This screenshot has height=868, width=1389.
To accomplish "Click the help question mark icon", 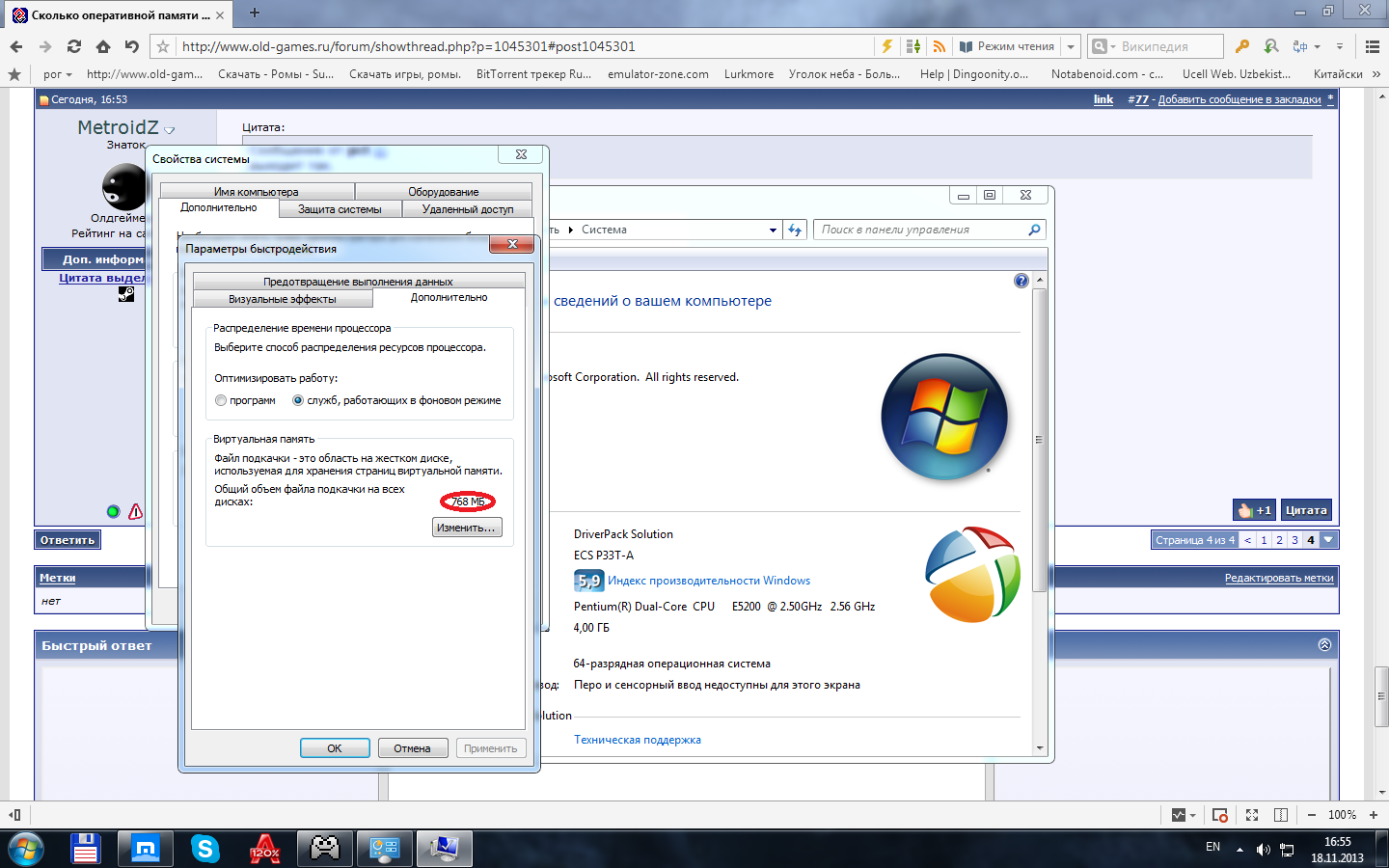I will click(1021, 281).
